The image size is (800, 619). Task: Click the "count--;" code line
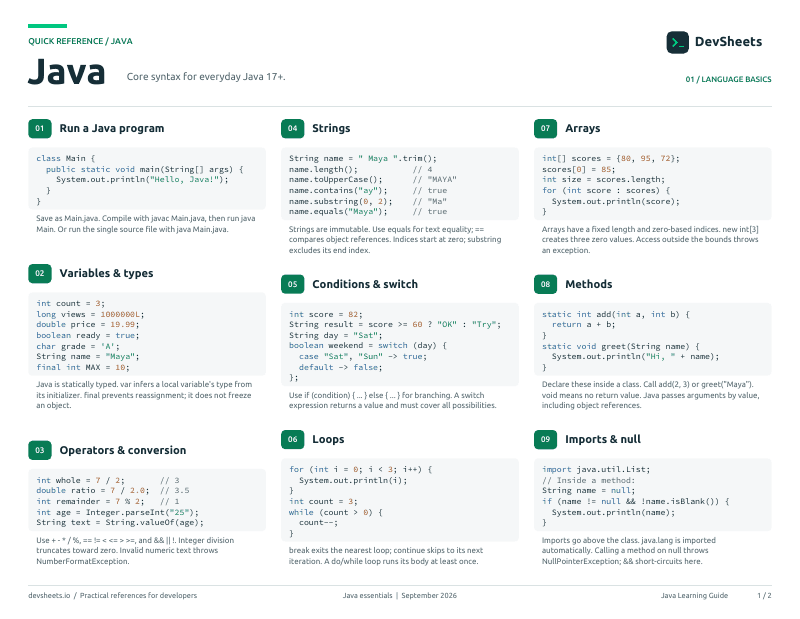pyautogui.click(x=318, y=523)
